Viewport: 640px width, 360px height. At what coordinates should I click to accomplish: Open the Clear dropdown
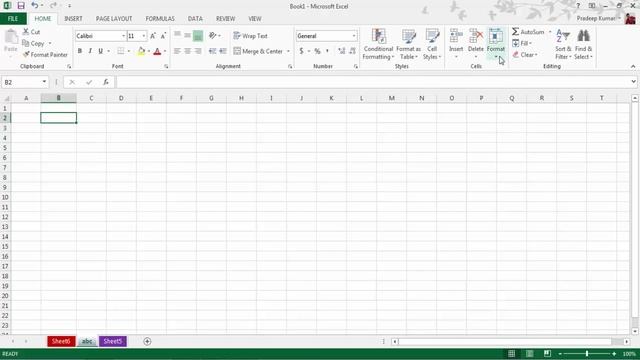[525, 54]
